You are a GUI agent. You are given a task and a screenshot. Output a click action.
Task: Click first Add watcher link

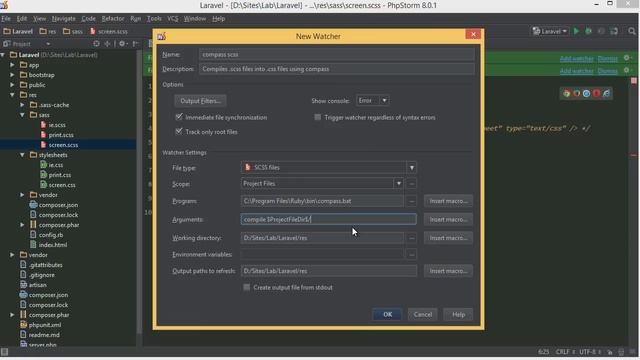point(576,59)
